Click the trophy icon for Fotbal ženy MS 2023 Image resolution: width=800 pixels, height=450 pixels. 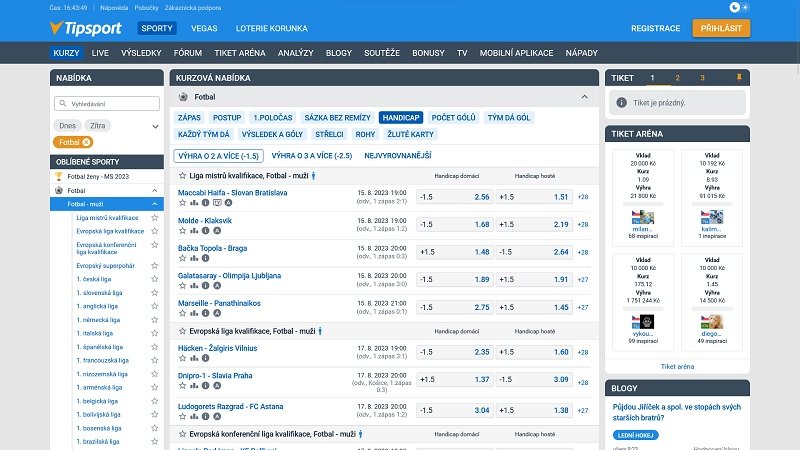tap(59, 177)
